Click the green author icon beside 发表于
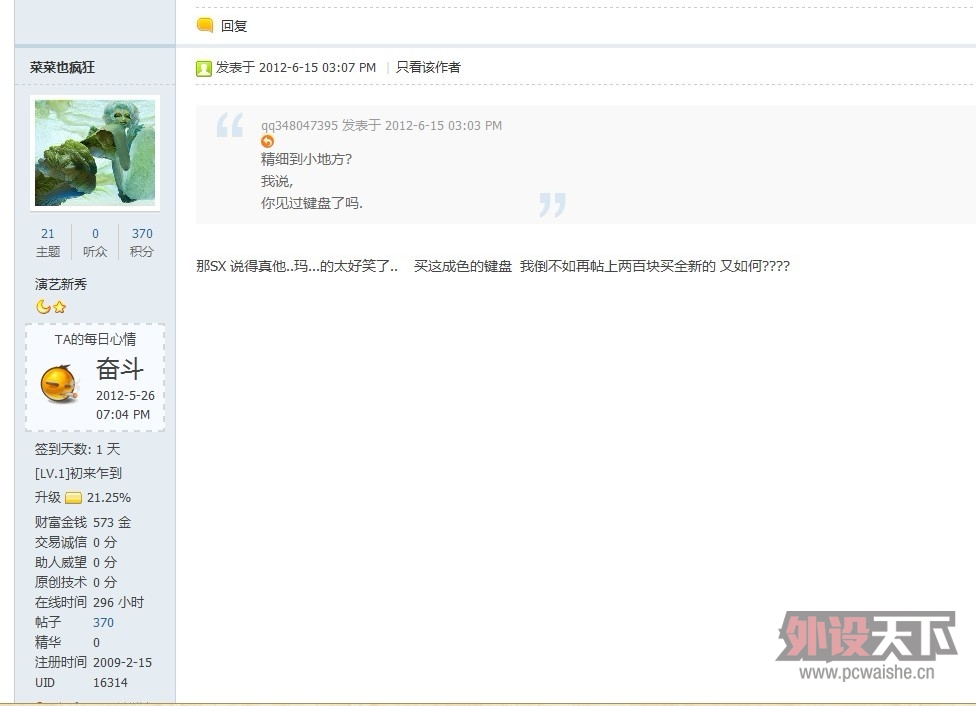Viewport: 976px width, 706px height. point(204,68)
